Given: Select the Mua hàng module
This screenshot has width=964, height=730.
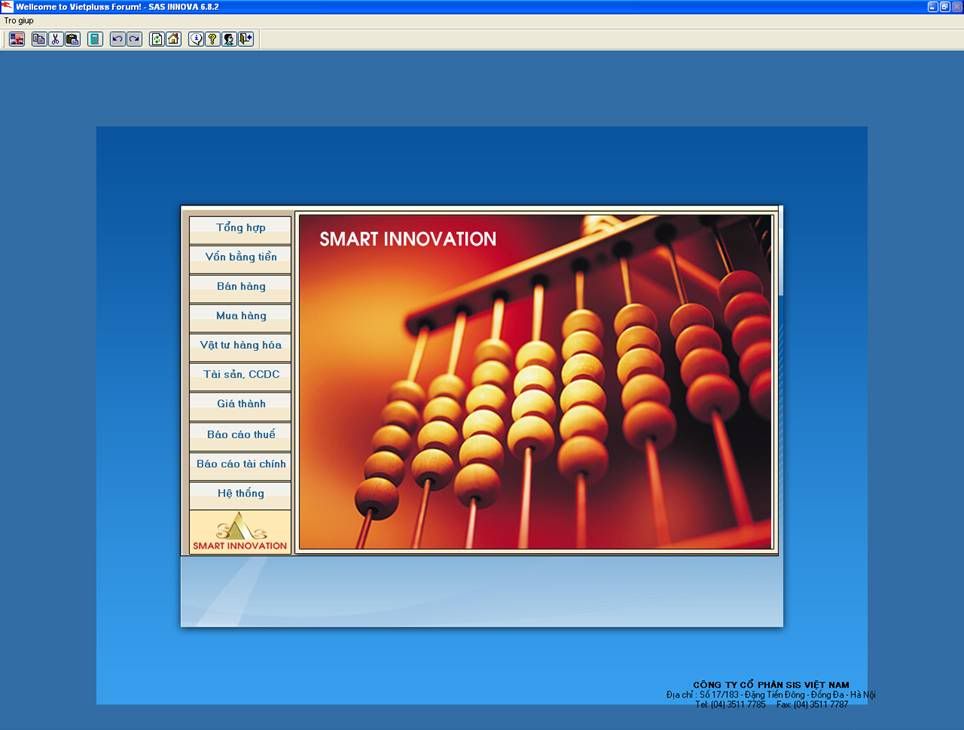Looking at the screenshot, I should tap(240, 317).
